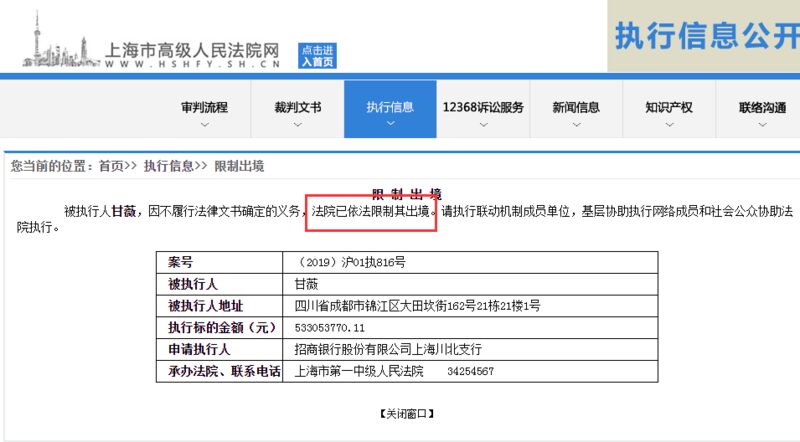Select the 审判流程 menu item

pos(205,107)
